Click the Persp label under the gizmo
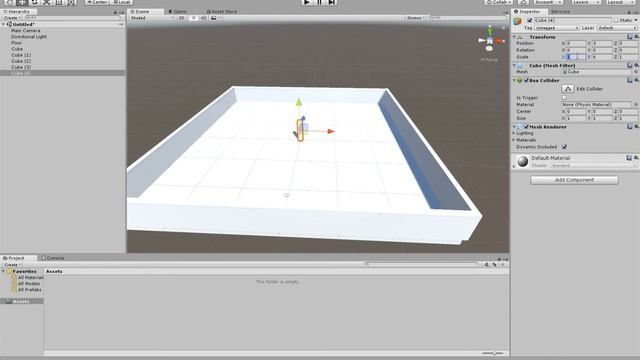The width and height of the screenshot is (640, 360). point(489,60)
